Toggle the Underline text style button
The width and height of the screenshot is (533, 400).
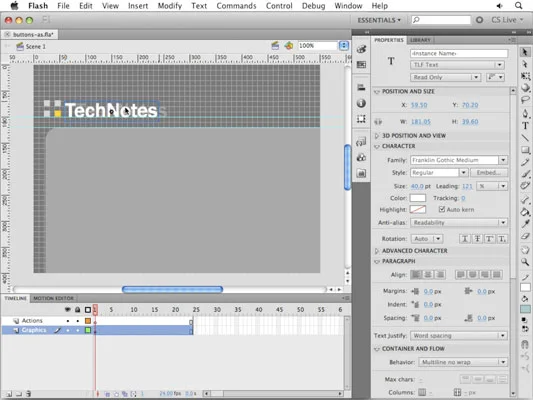[x=465, y=239]
